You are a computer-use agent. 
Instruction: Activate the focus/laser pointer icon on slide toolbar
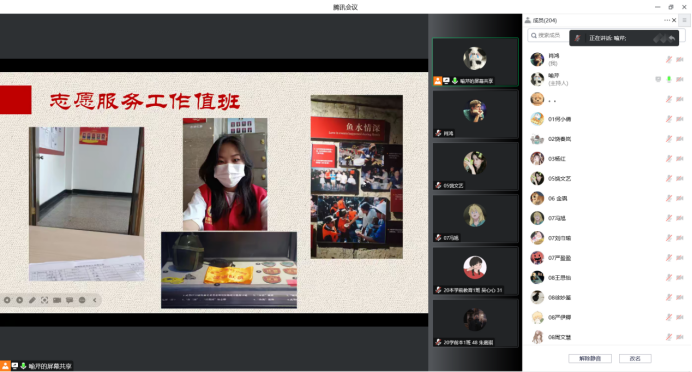point(45,300)
